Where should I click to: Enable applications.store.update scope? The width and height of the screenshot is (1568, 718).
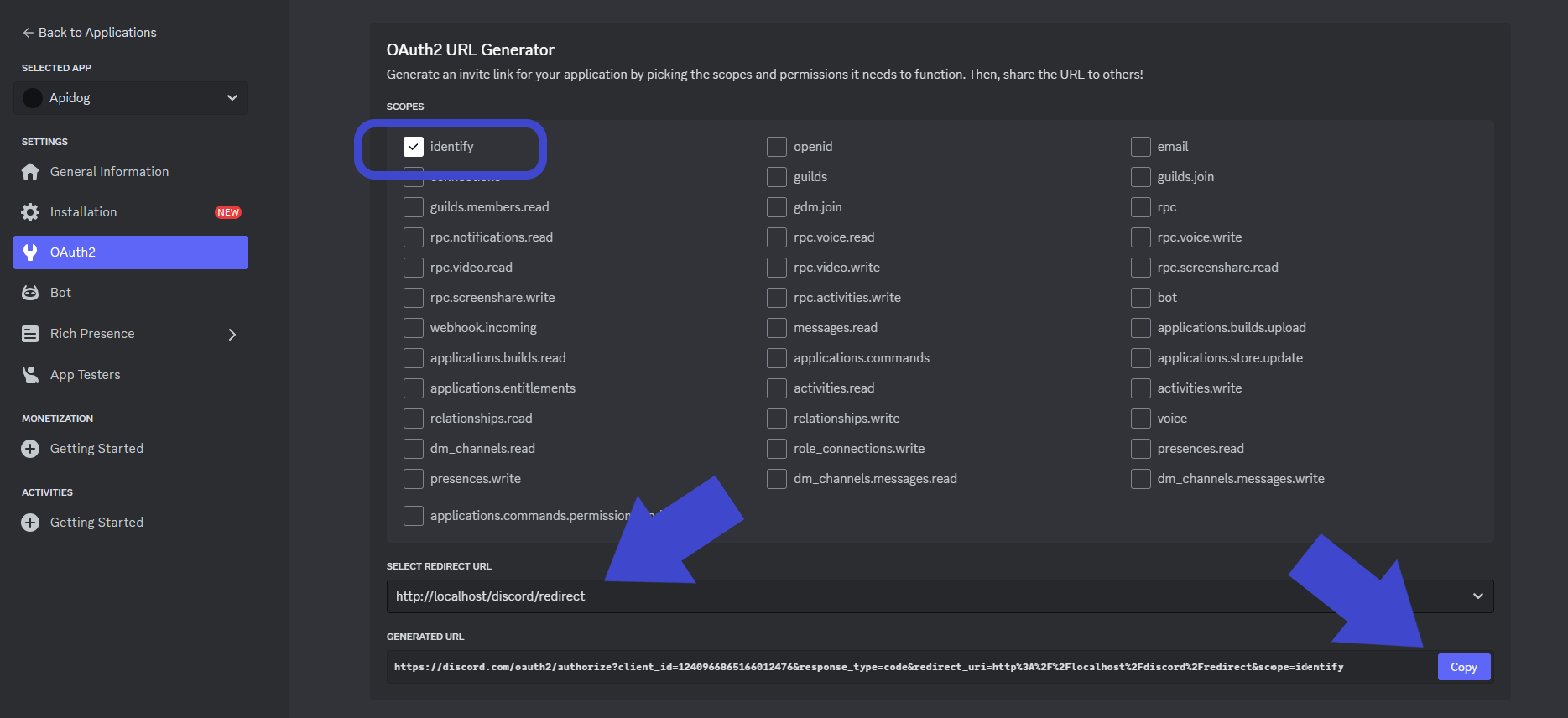[1141, 358]
